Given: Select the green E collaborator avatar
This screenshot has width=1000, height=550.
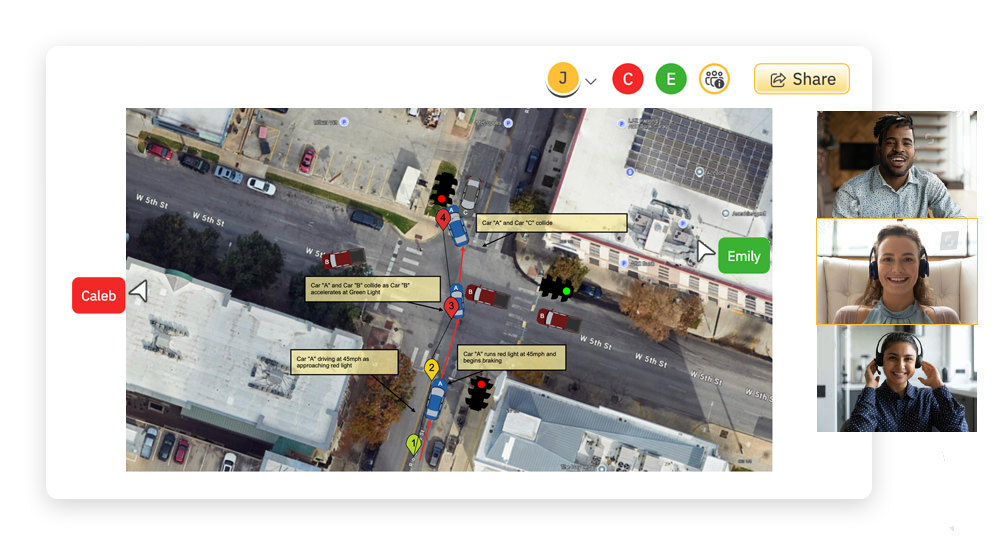Looking at the screenshot, I should 671,79.
